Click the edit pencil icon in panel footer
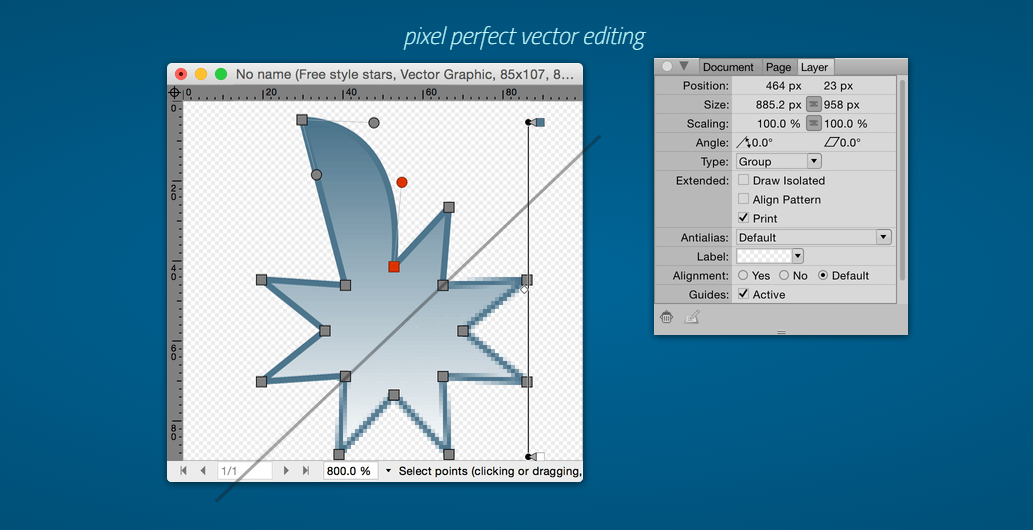 coord(691,317)
